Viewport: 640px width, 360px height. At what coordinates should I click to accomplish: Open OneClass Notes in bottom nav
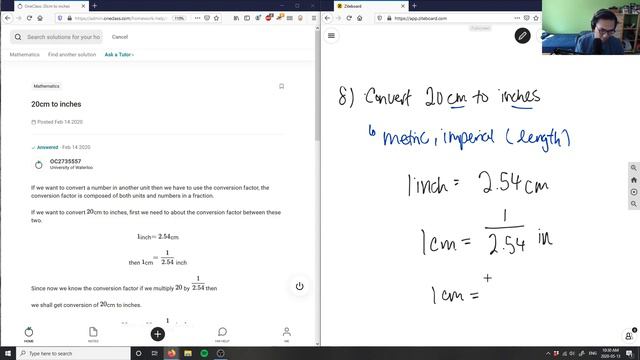point(93,334)
